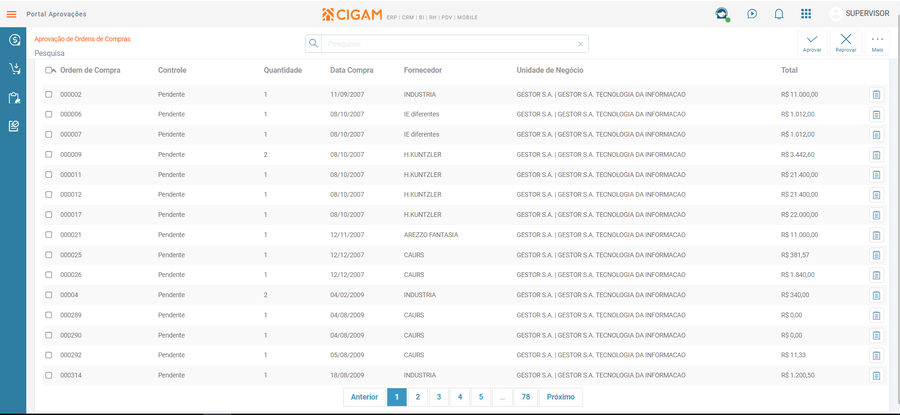
Task: Click the search magnifier icon
Action: 313,43
